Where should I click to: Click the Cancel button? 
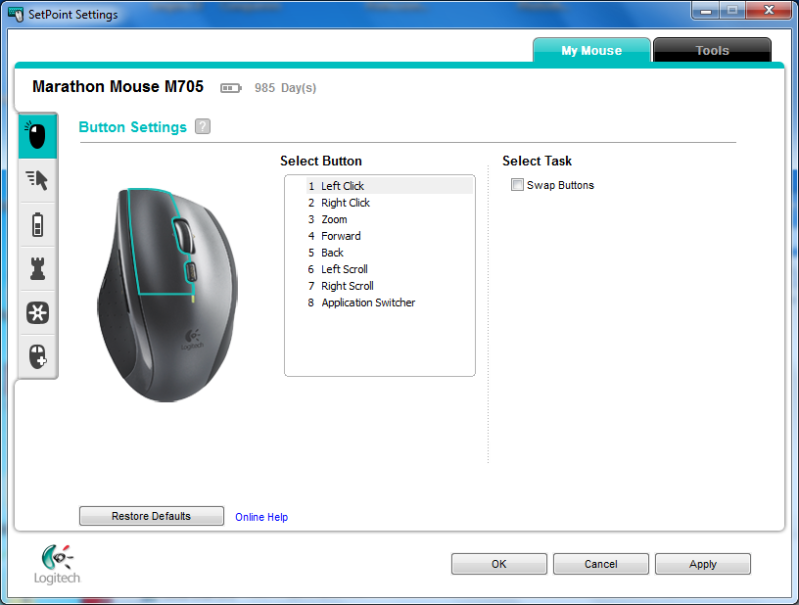point(601,564)
